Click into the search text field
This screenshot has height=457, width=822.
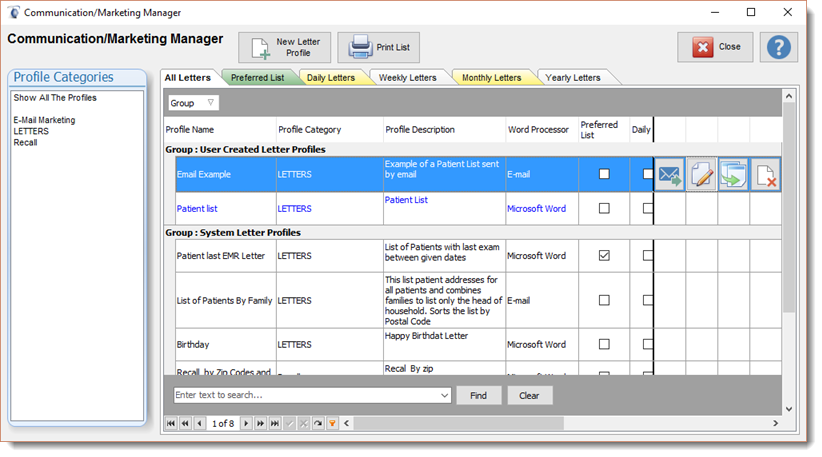tap(305, 396)
